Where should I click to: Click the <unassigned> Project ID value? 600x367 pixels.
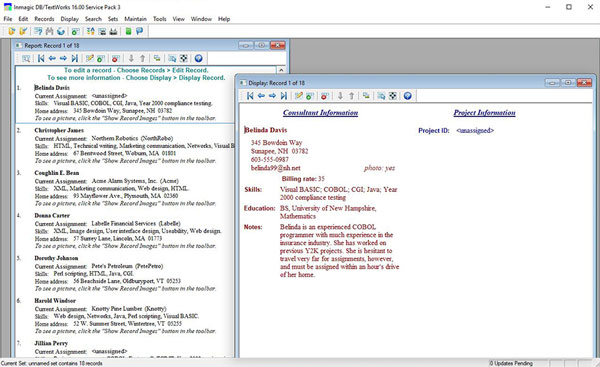pyautogui.click(x=475, y=130)
